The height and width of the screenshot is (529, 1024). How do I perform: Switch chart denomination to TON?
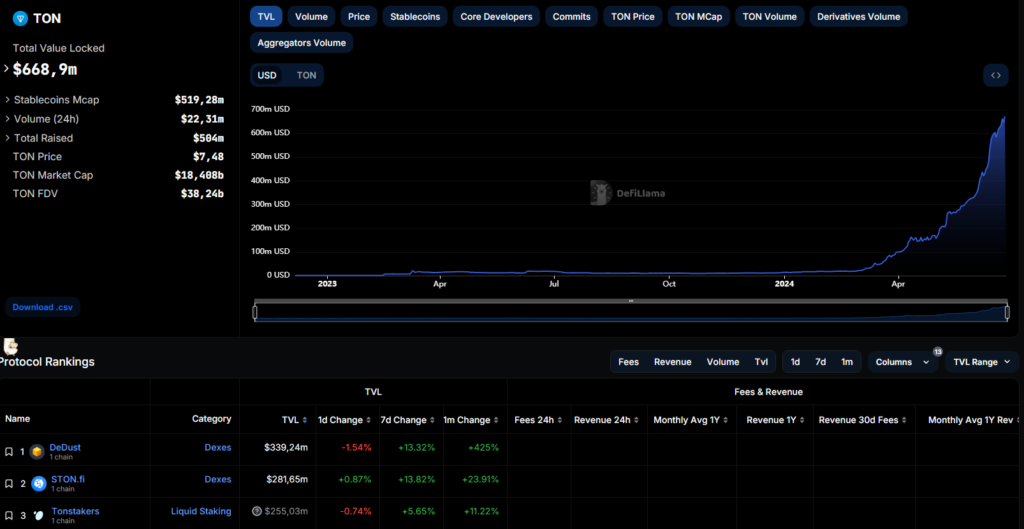pos(306,75)
